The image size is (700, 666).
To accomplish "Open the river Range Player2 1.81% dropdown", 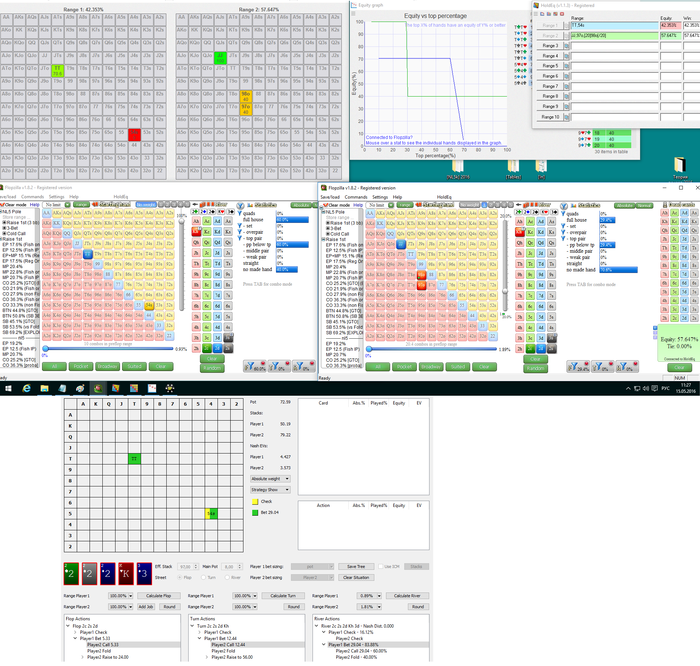I will [x=369, y=607].
